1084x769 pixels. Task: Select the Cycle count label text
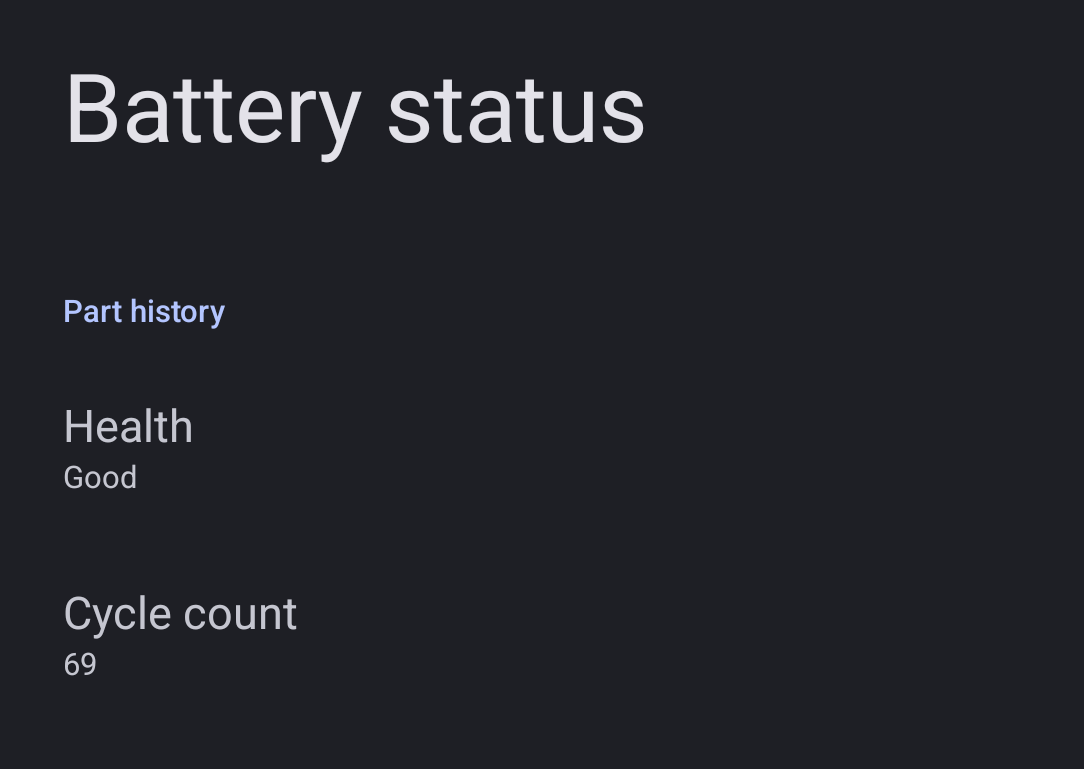click(x=180, y=614)
